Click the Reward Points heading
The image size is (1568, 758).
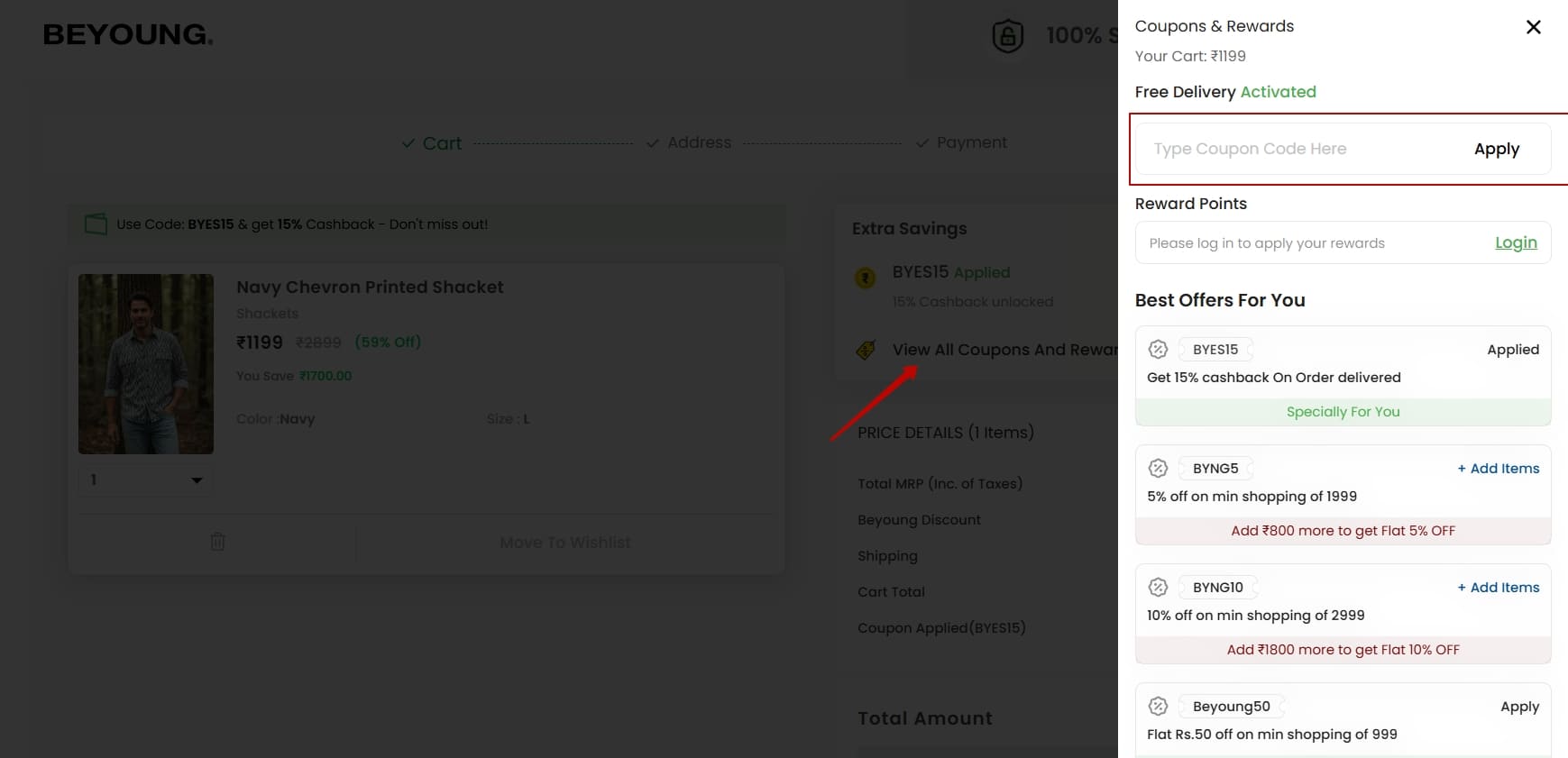(1191, 204)
